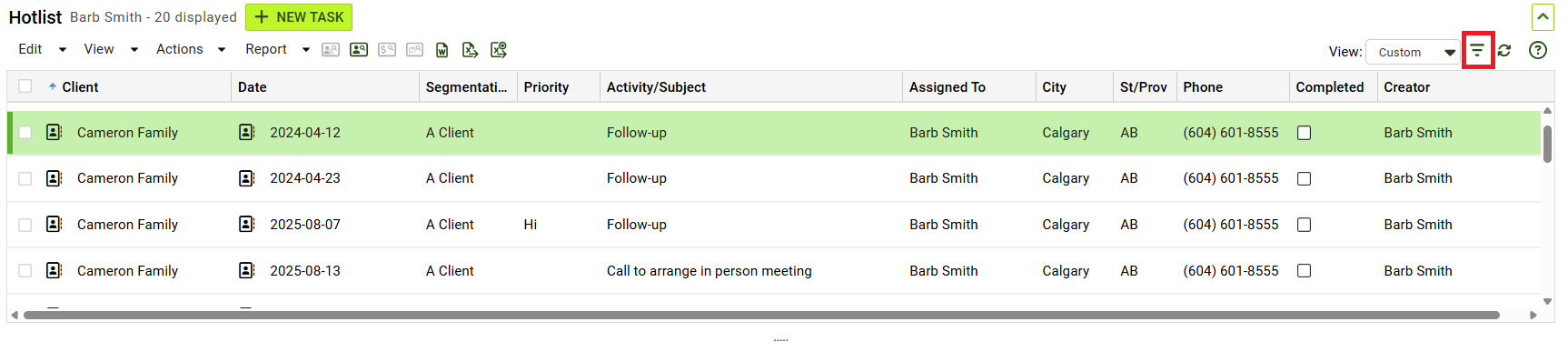Open the Edit menu
This screenshot has width=1568, height=352.
click(42, 49)
